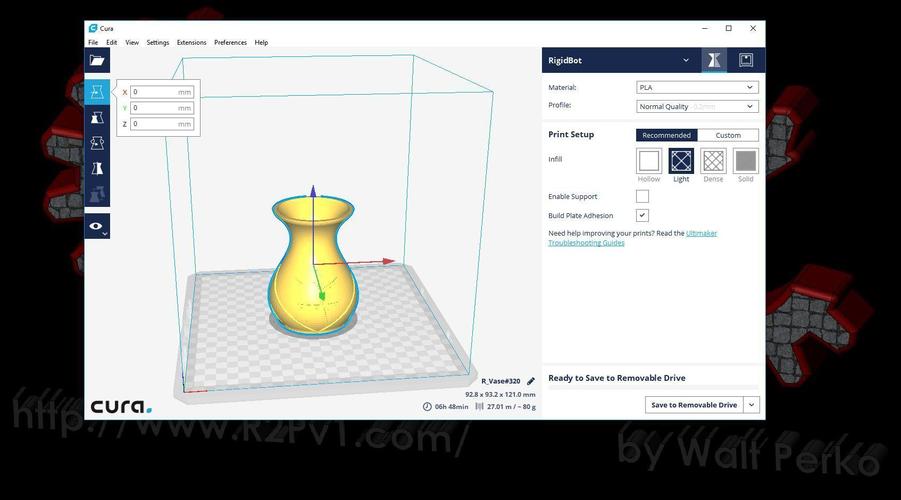Minimize the Cura window
The height and width of the screenshot is (500, 901).
[x=705, y=28]
